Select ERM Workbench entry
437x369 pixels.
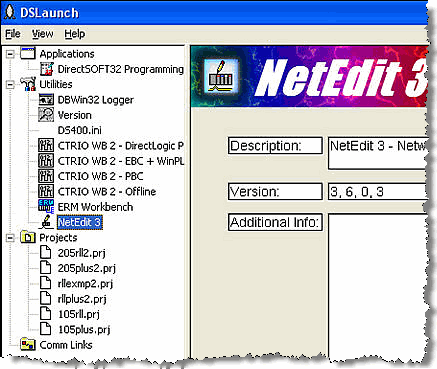click(95, 207)
